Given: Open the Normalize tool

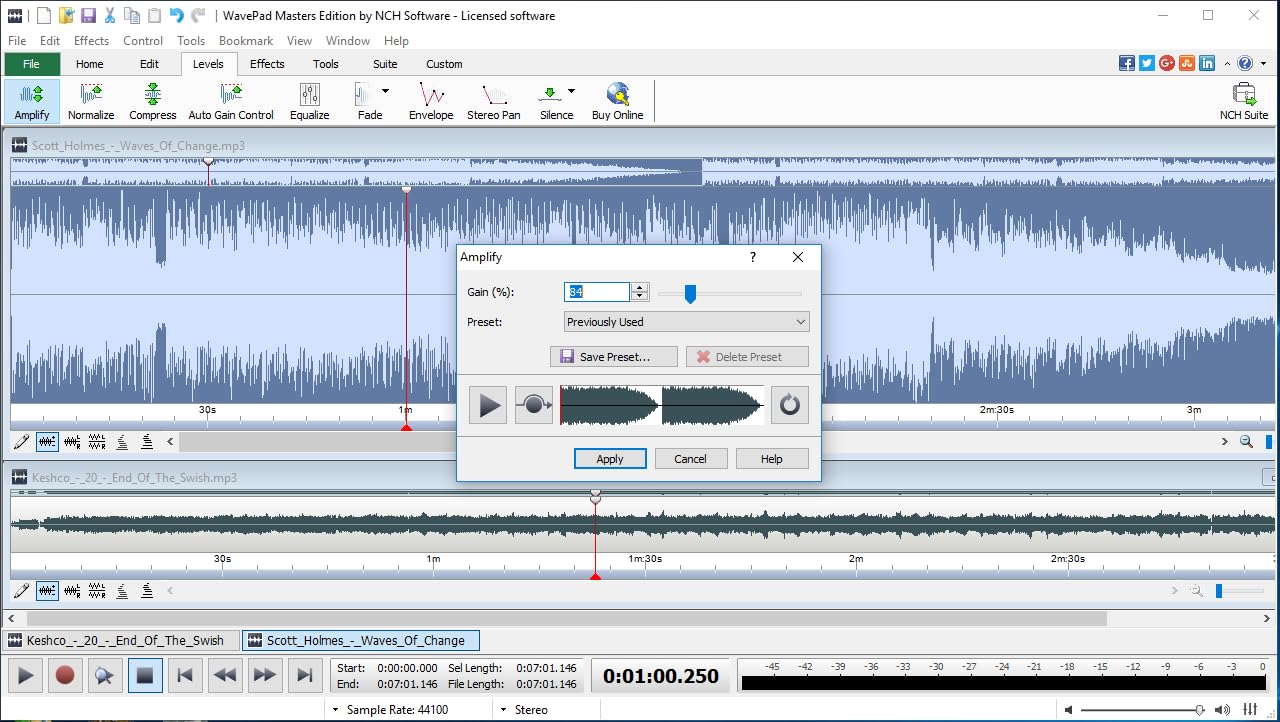Looking at the screenshot, I should click(91, 99).
